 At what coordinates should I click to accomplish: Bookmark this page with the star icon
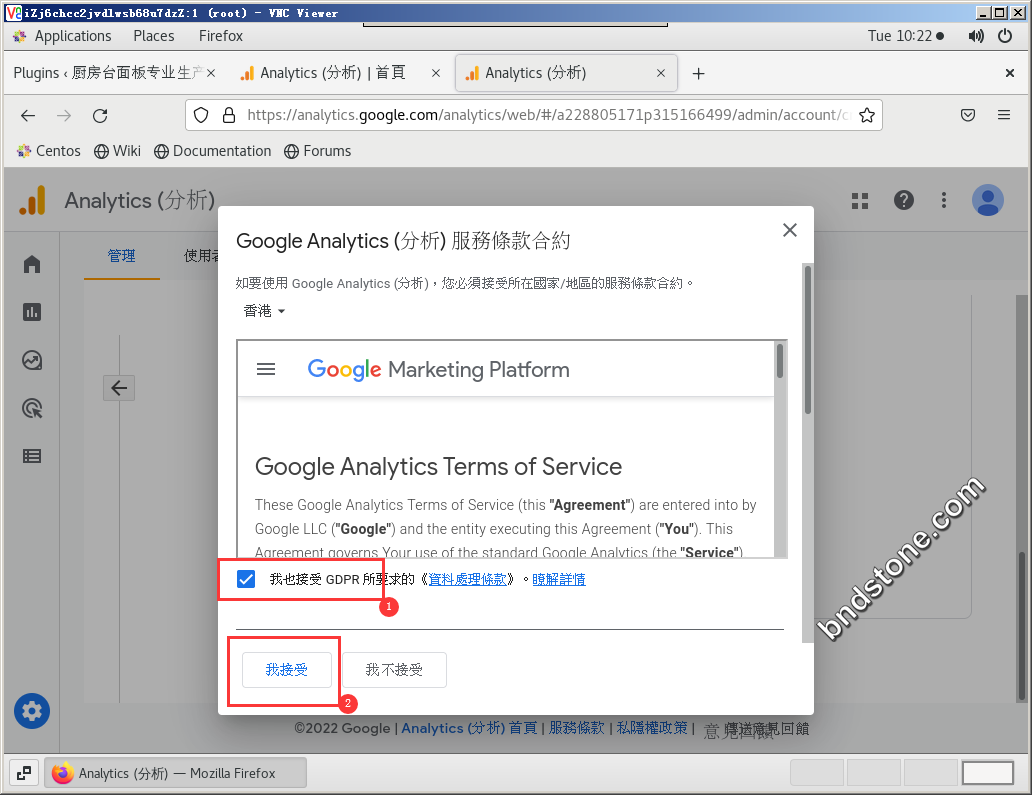[x=867, y=115]
